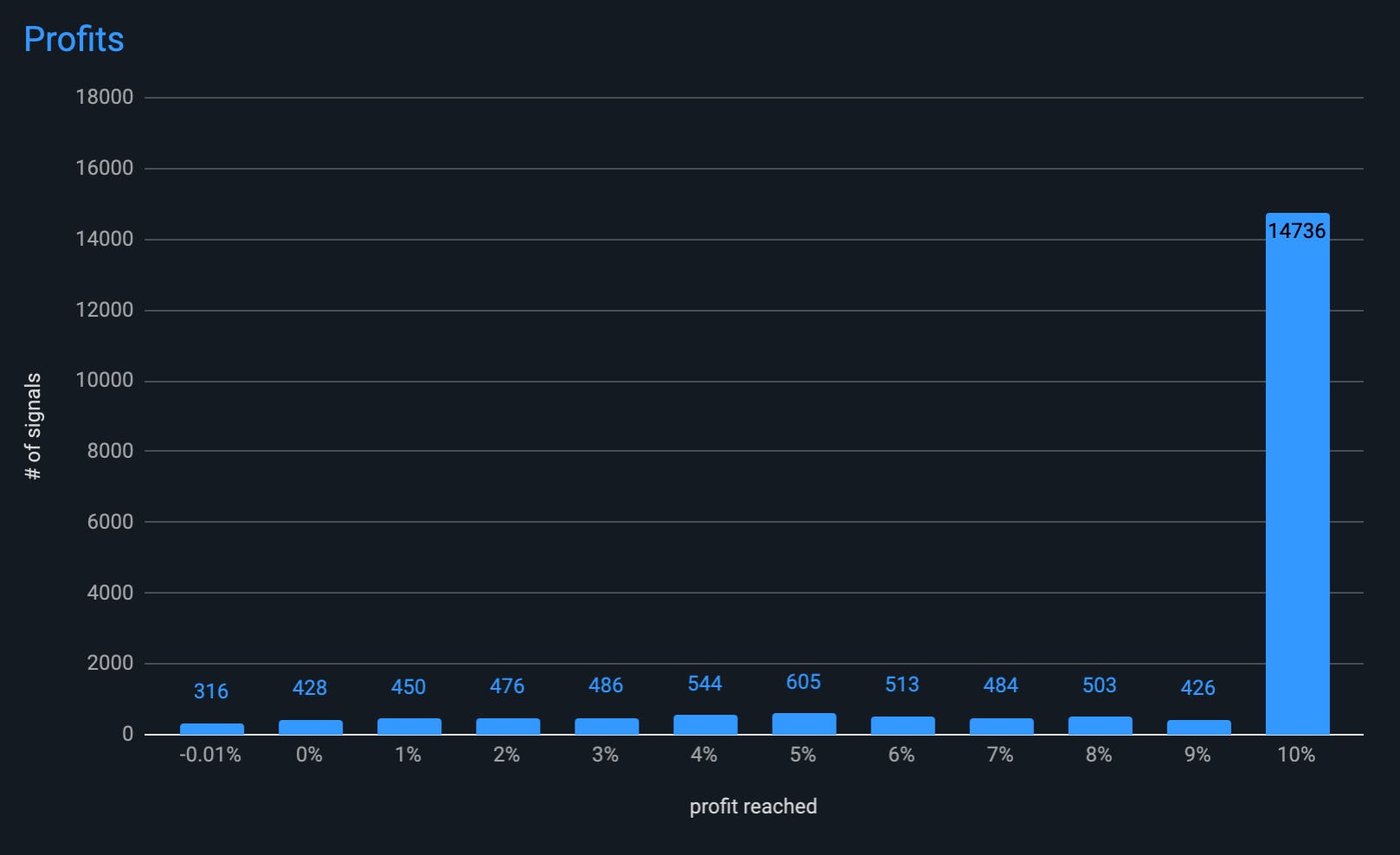The width and height of the screenshot is (1400, 855).
Task: Click the 6% profit bar
Action: coord(902,725)
